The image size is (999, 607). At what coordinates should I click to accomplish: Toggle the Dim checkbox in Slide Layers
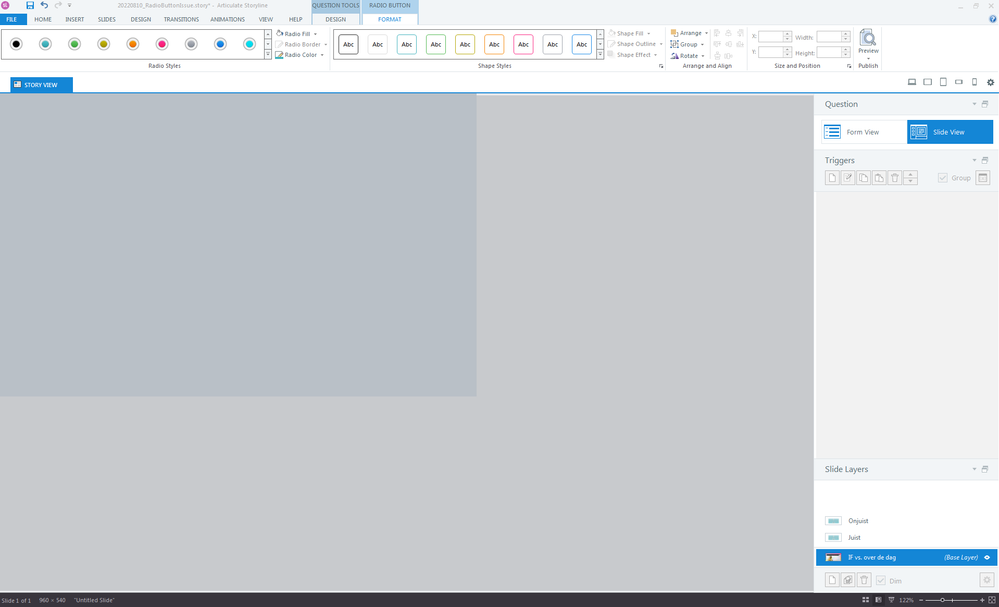tap(880, 580)
